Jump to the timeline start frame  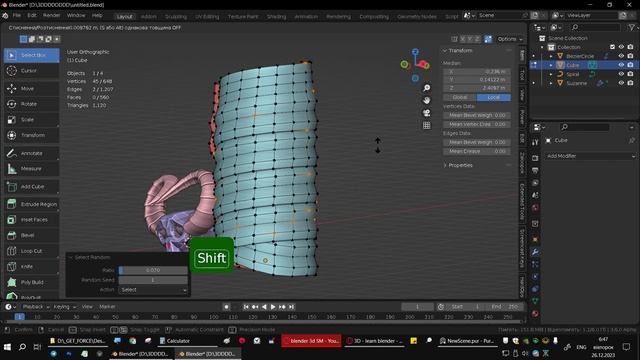246,307
